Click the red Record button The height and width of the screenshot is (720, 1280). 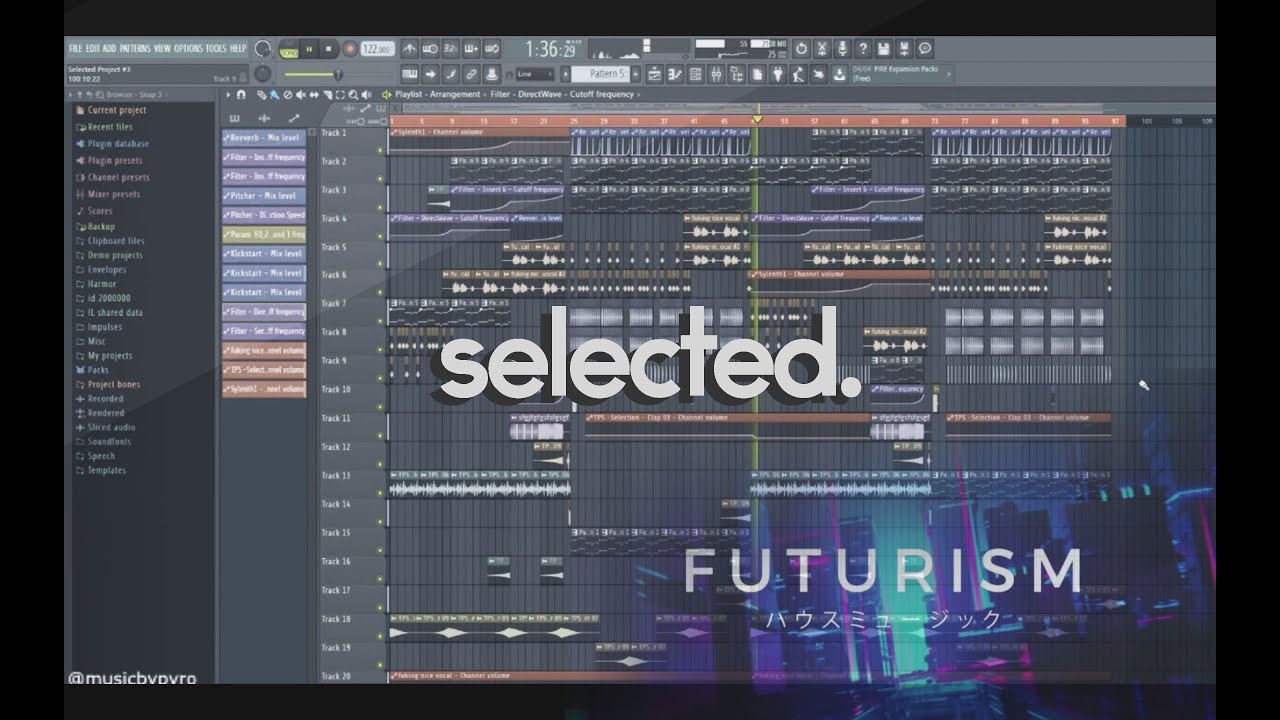click(x=350, y=49)
